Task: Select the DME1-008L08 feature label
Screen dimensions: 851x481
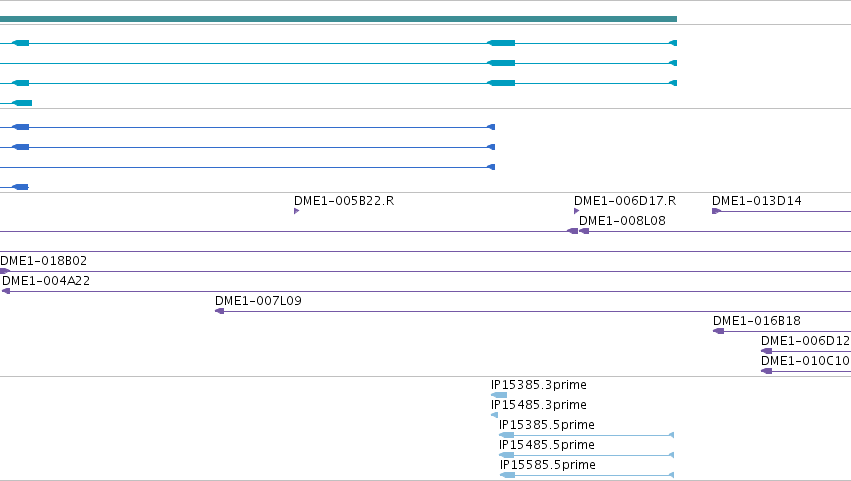Action: coord(622,221)
